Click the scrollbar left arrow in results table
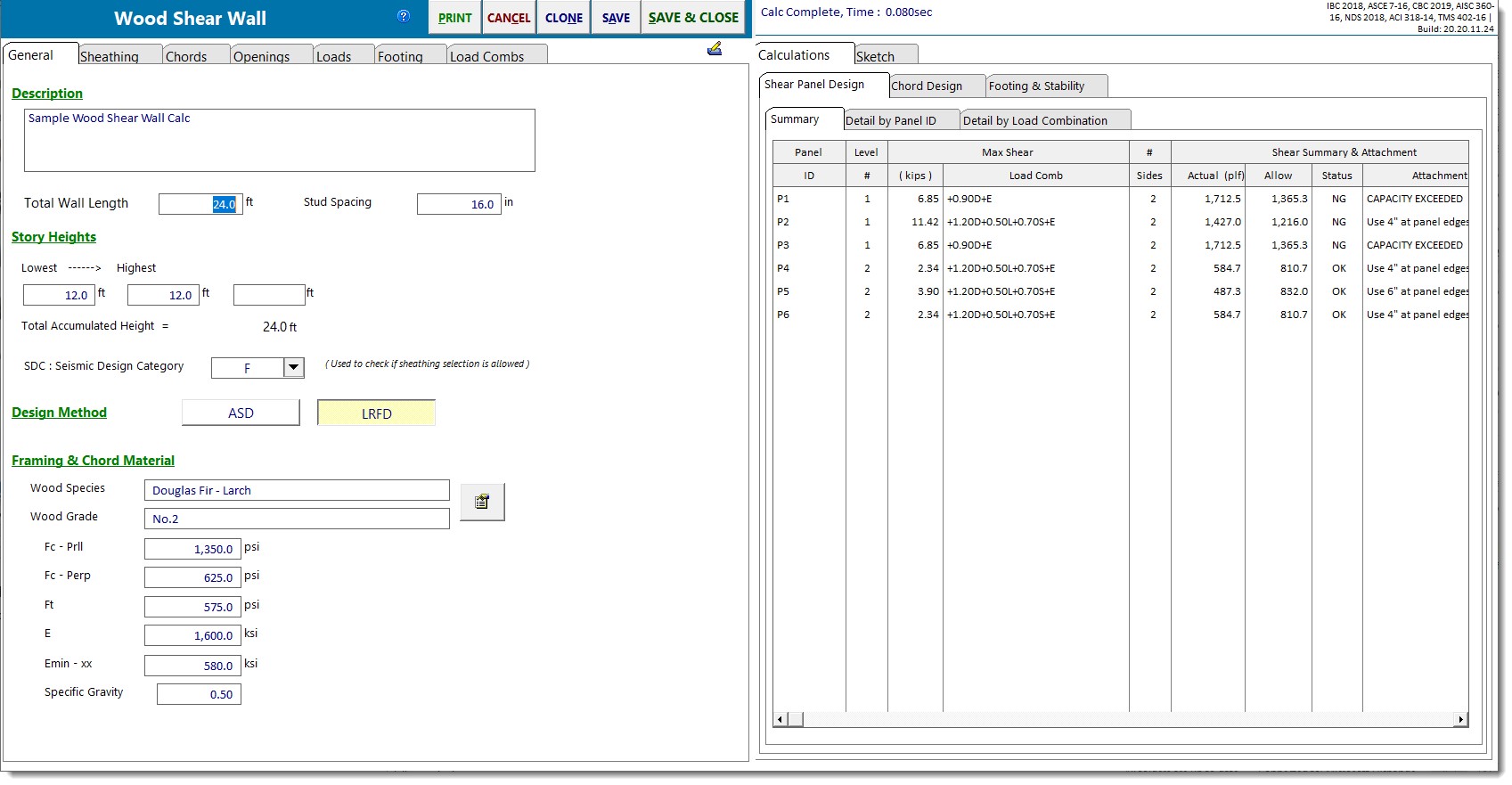1512x785 pixels. pyautogui.click(x=781, y=719)
